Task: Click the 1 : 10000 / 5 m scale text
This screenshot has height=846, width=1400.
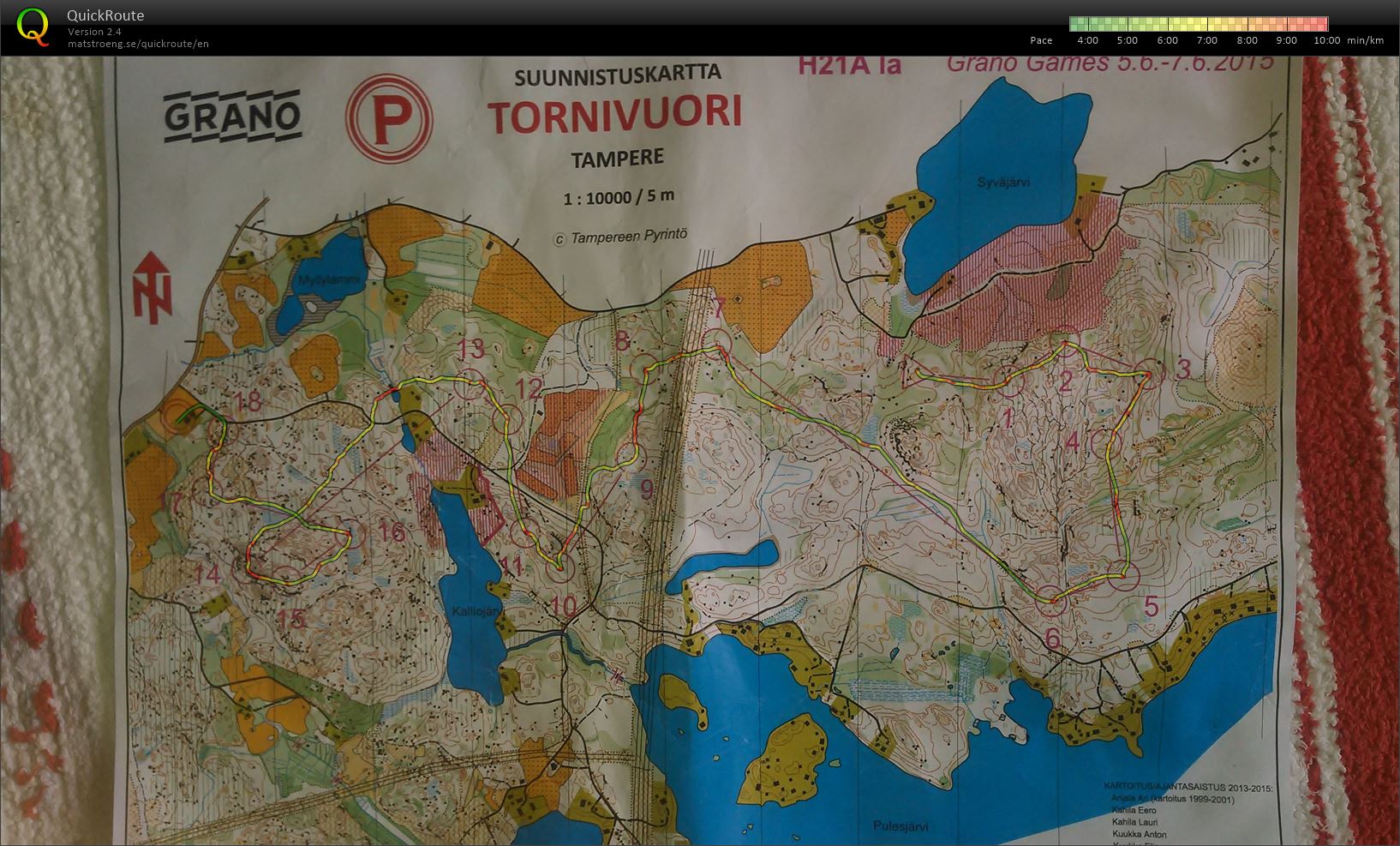Action: click(619, 198)
